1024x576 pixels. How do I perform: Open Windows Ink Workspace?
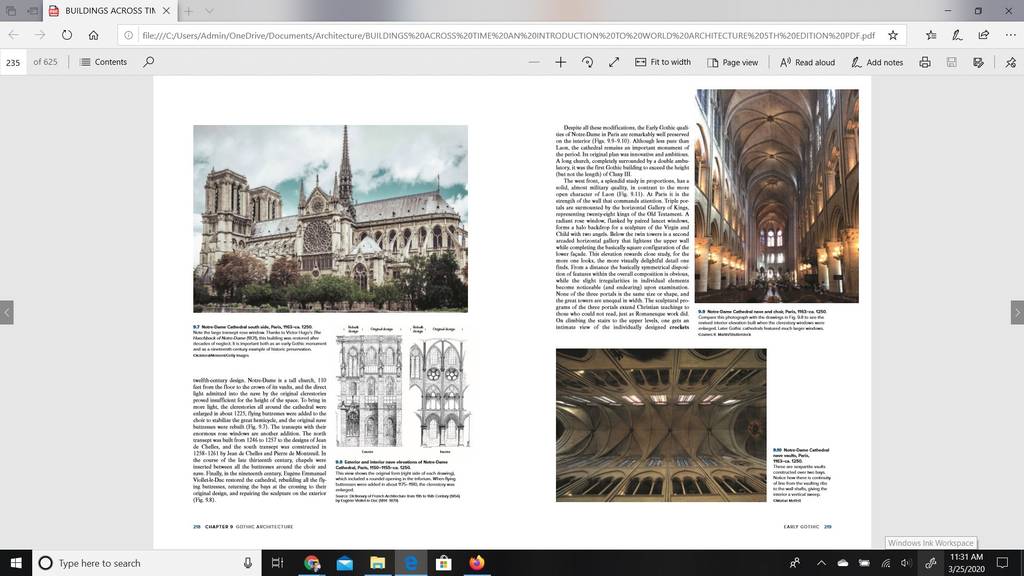(x=931, y=563)
